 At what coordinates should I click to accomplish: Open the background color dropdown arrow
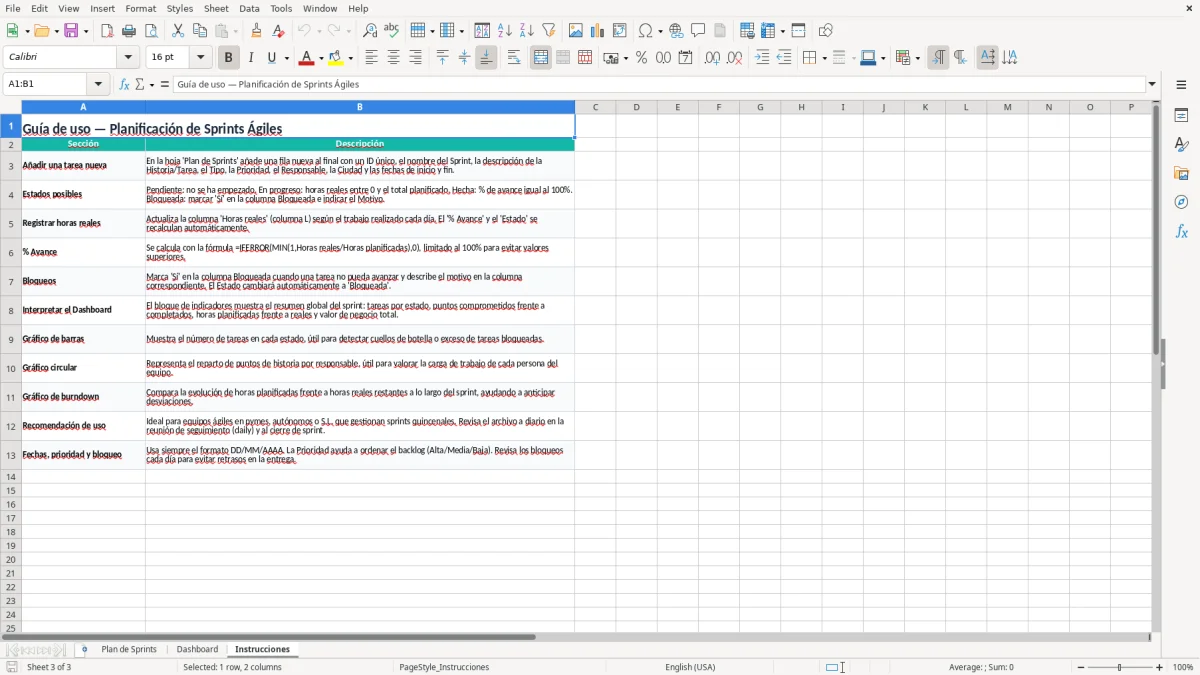[350, 59]
